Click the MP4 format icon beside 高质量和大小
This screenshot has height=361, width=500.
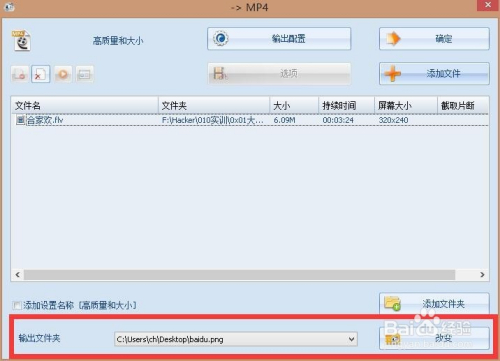(21, 41)
